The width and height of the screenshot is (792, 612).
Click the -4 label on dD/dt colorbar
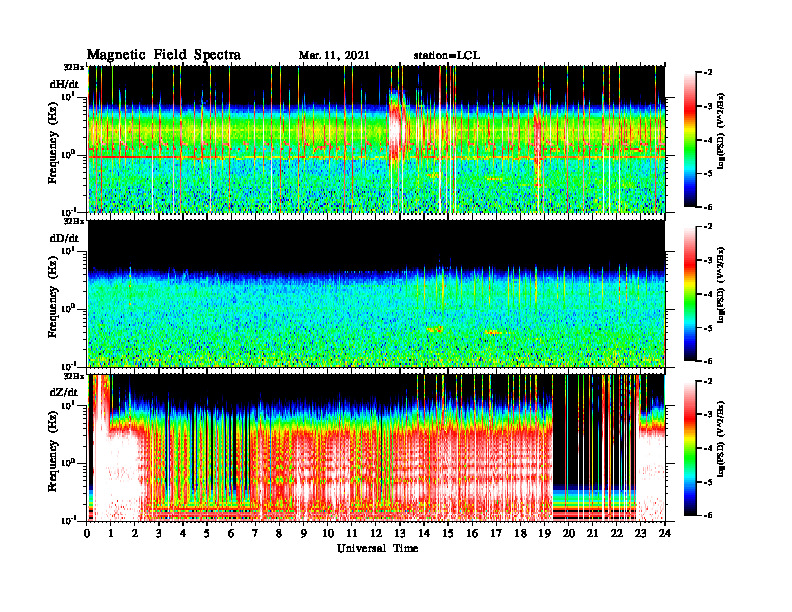click(x=707, y=294)
